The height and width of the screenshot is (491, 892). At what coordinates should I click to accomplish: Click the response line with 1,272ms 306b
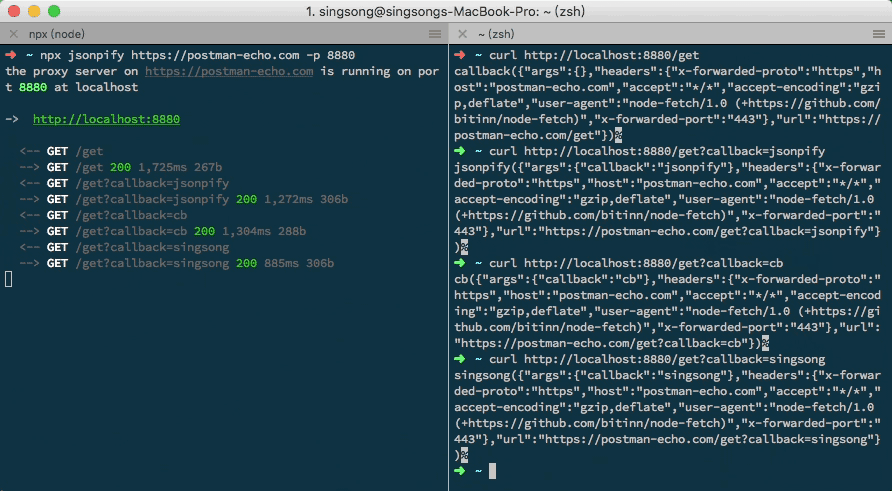pyautogui.click(x=184, y=199)
